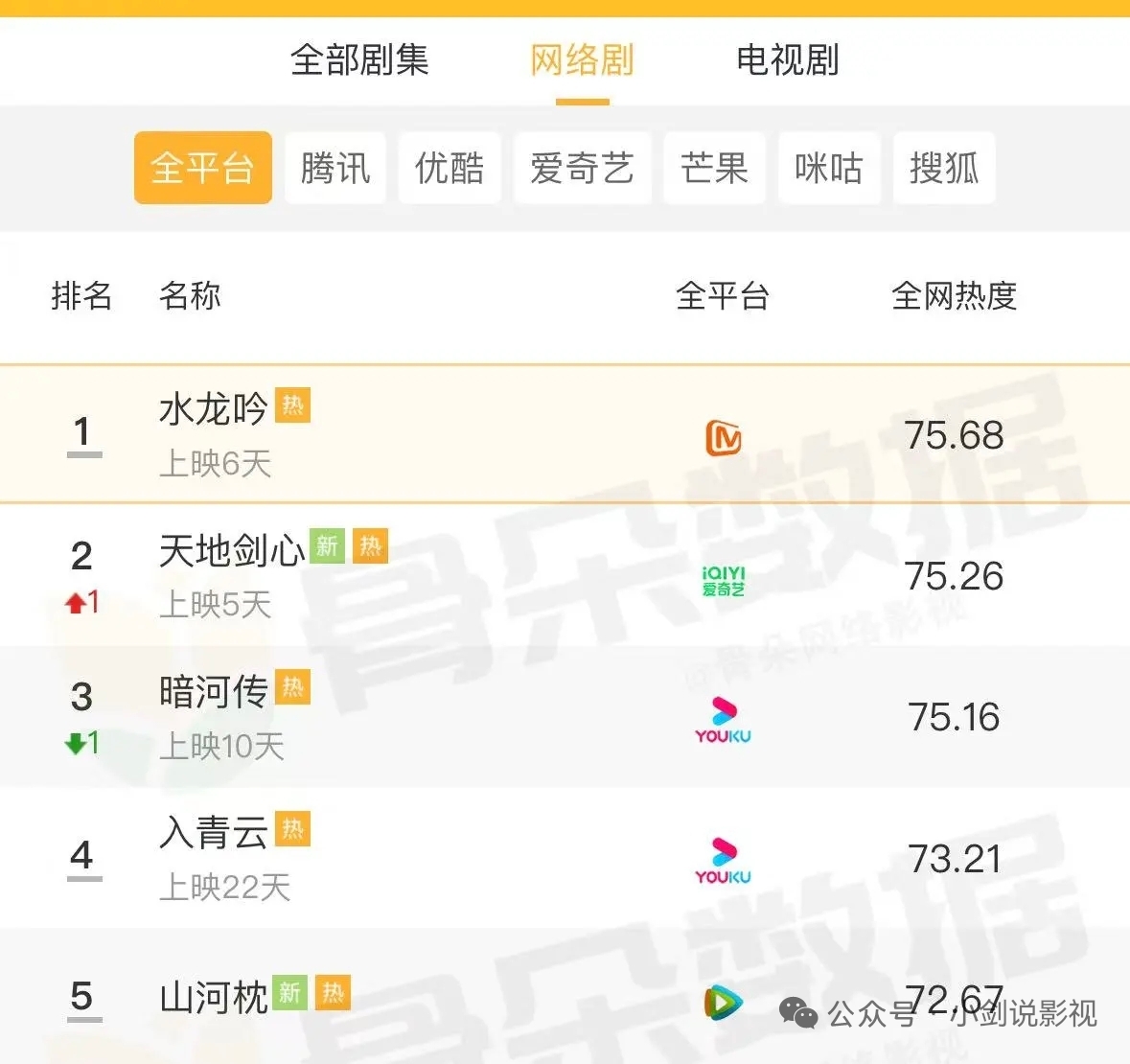Click the iQIYI logo for 天地剑心
The image size is (1130, 1064).
[x=724, y=580]
